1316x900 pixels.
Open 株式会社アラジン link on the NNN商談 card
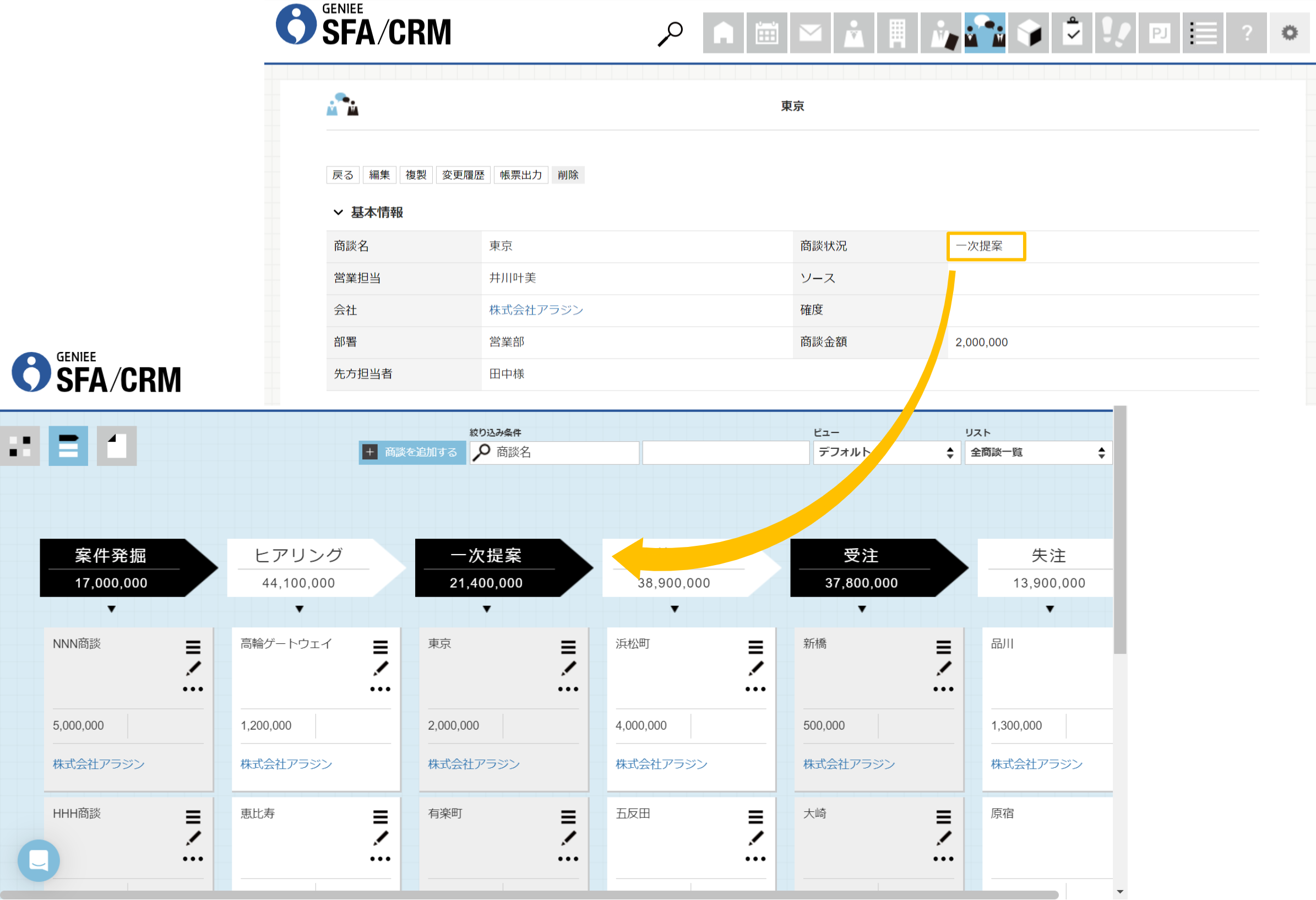(x=99, y=764)
